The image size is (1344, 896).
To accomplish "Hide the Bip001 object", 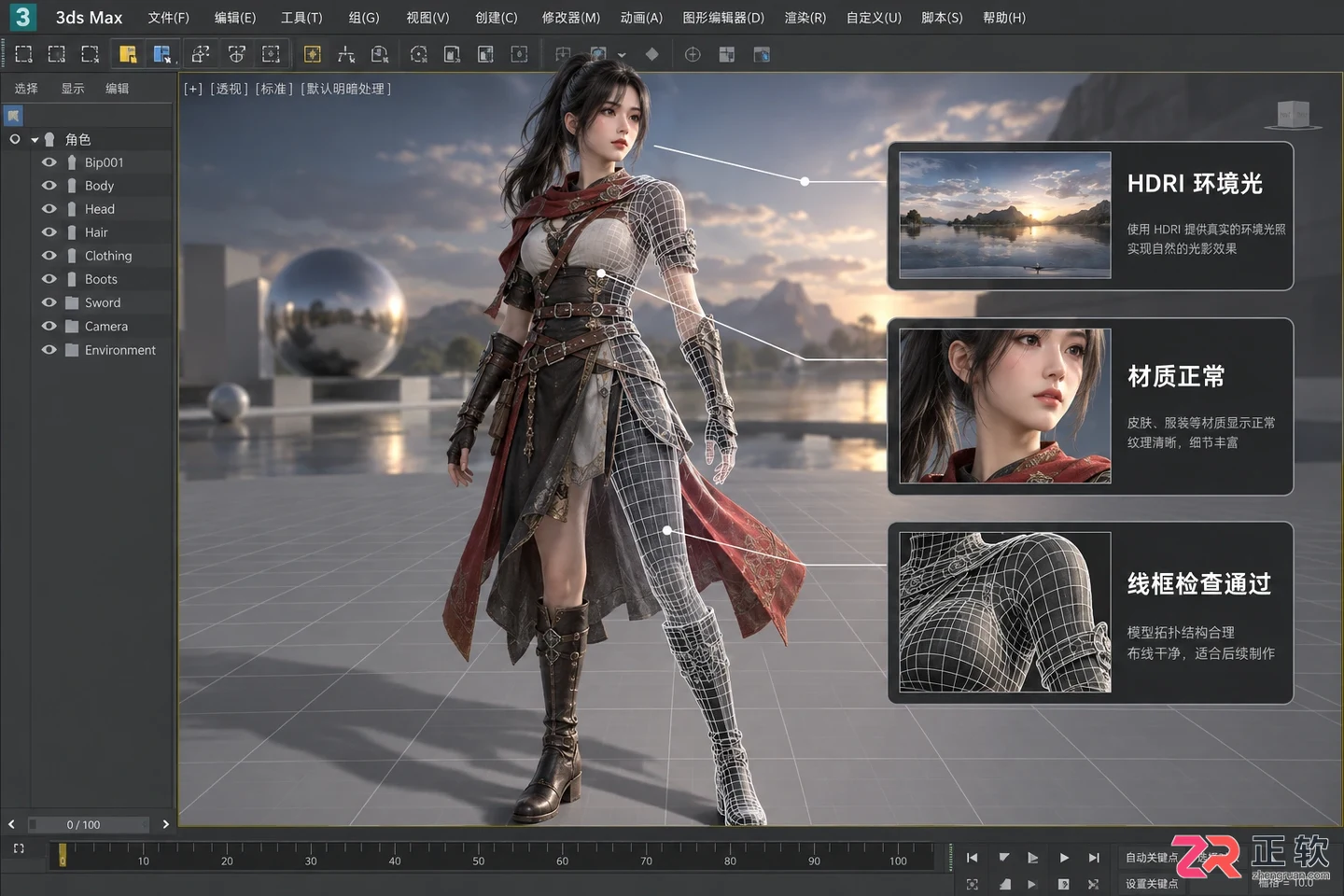I will click(49, 161).
